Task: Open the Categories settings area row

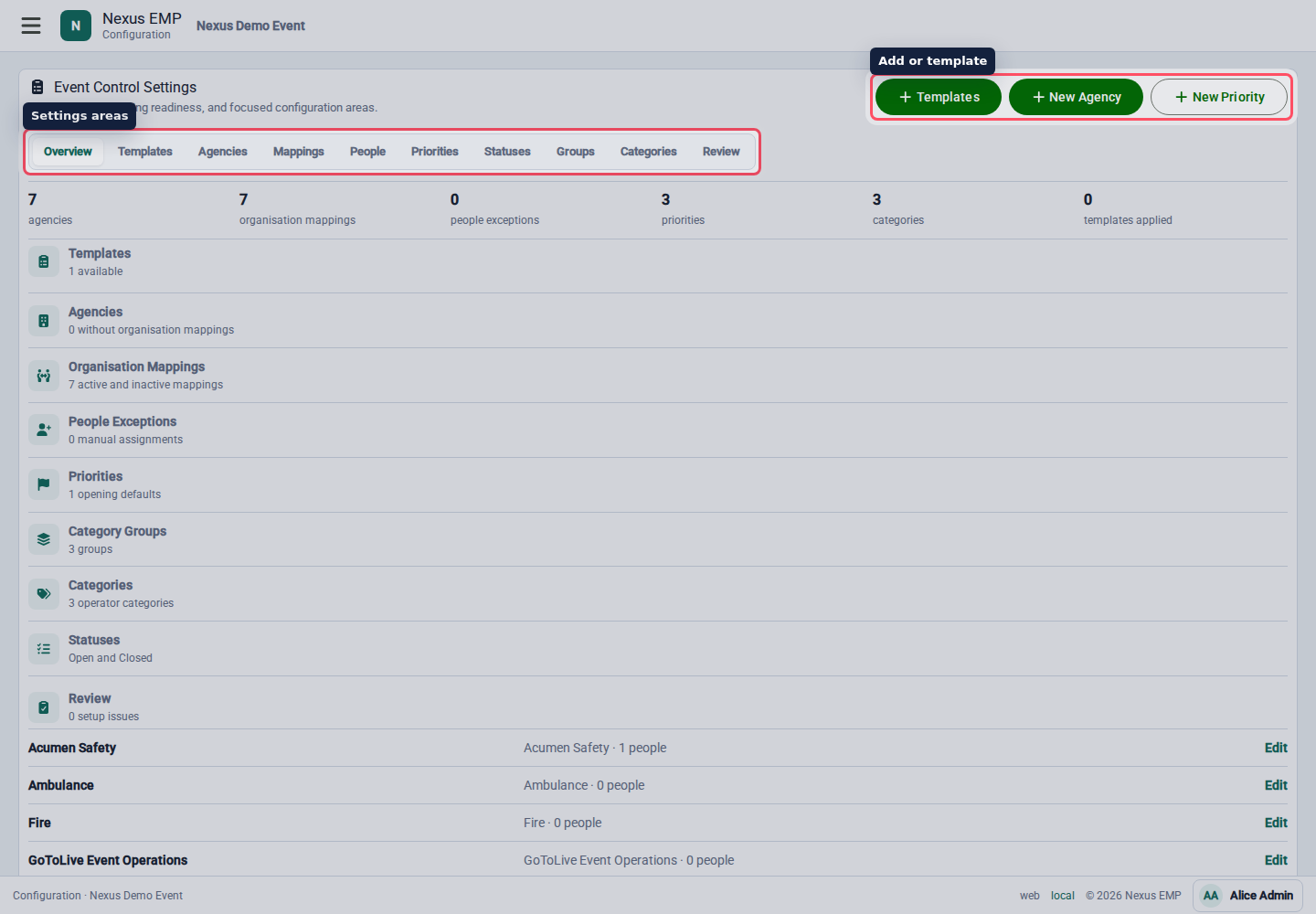Action: pyautogui.click(x=658, y=594)
